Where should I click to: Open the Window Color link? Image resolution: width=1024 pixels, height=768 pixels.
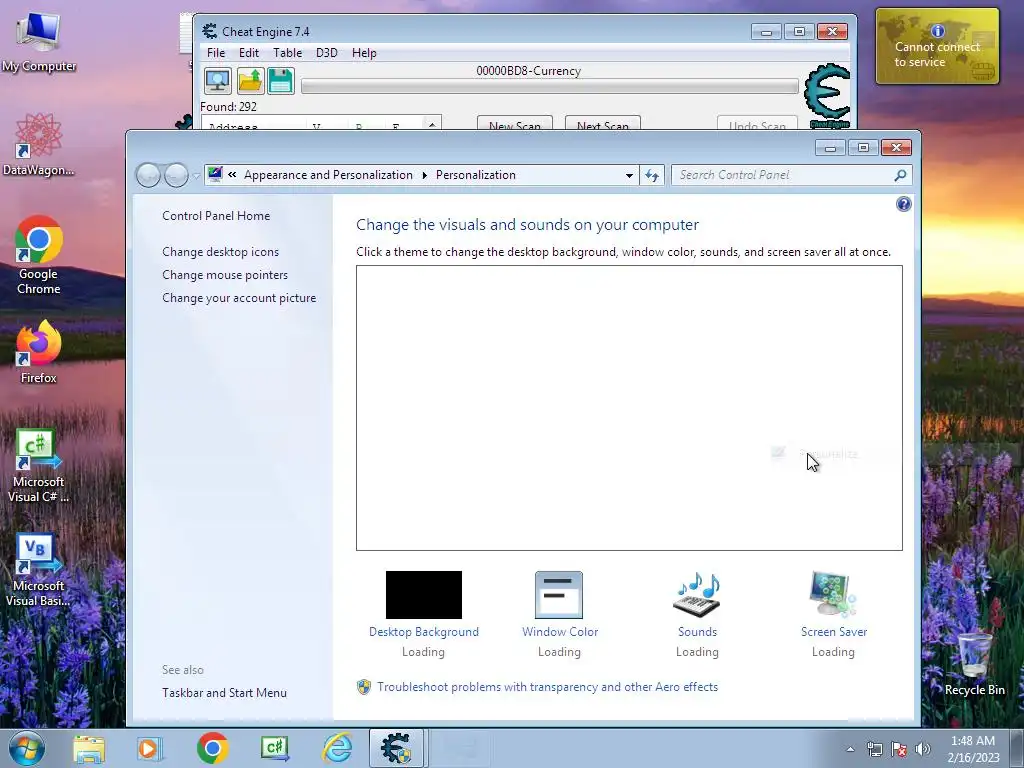tap(560, 632)
